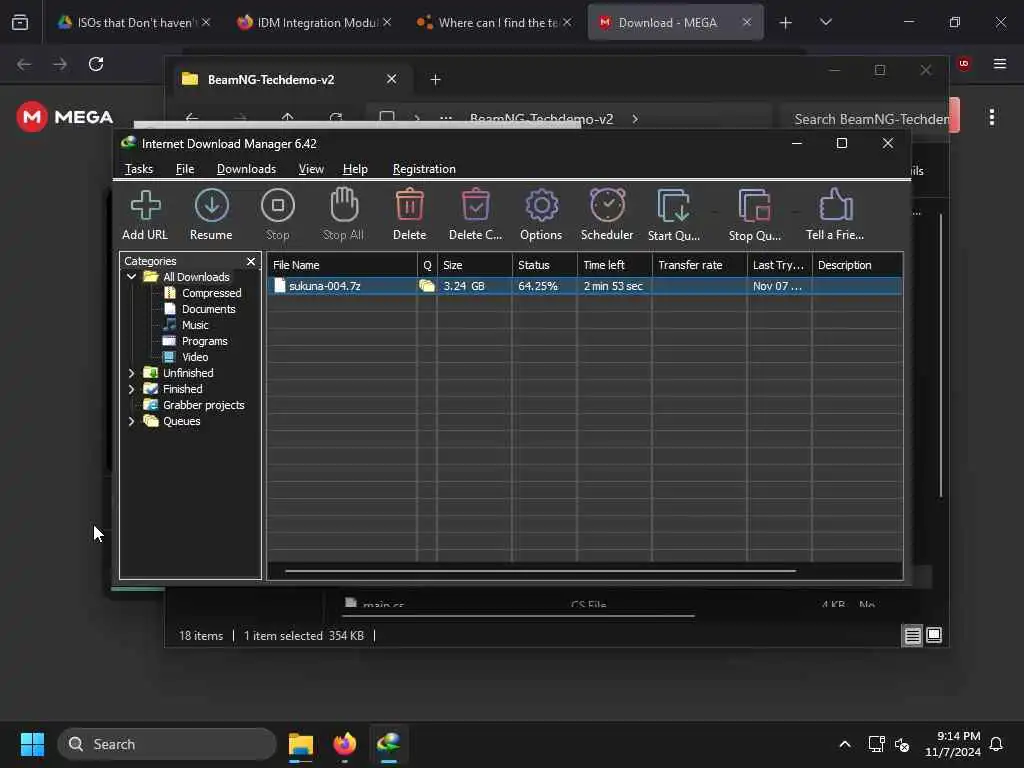Delete the selected download via trash icon

[x=409, y=215]
